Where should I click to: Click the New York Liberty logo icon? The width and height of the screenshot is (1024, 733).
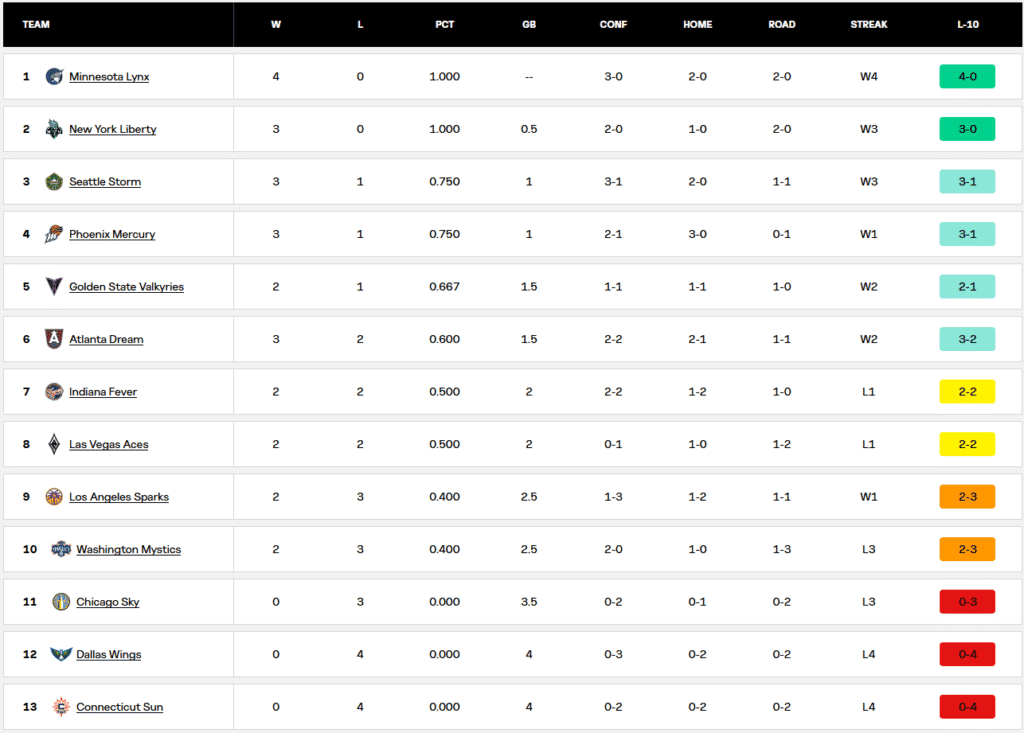[54, 129]
